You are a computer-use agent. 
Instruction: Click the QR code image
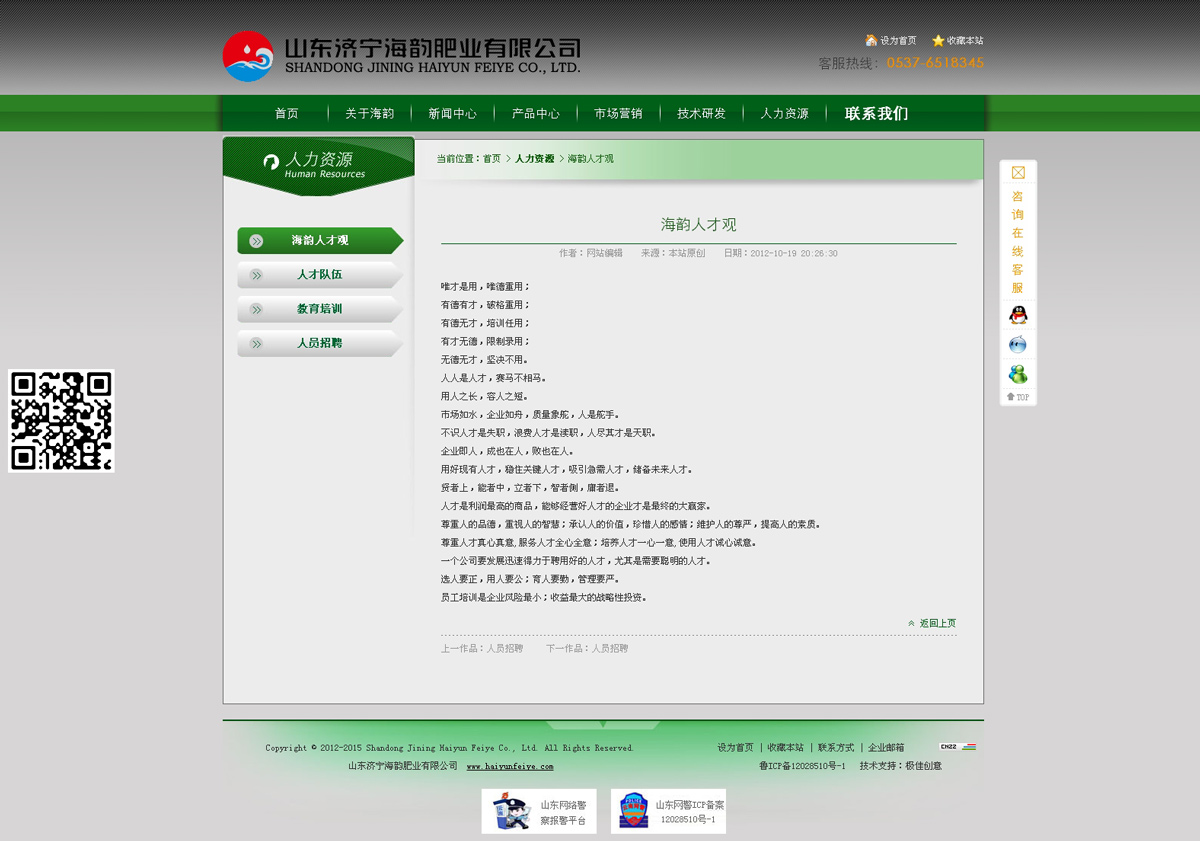pos(61,420)
